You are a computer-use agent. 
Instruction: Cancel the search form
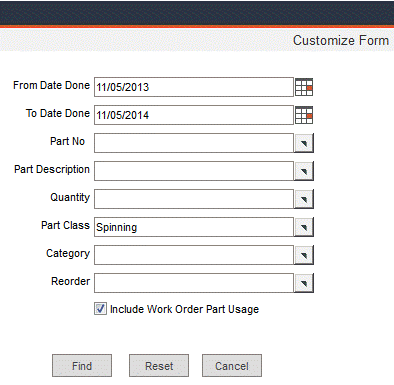tap(232, 366)
